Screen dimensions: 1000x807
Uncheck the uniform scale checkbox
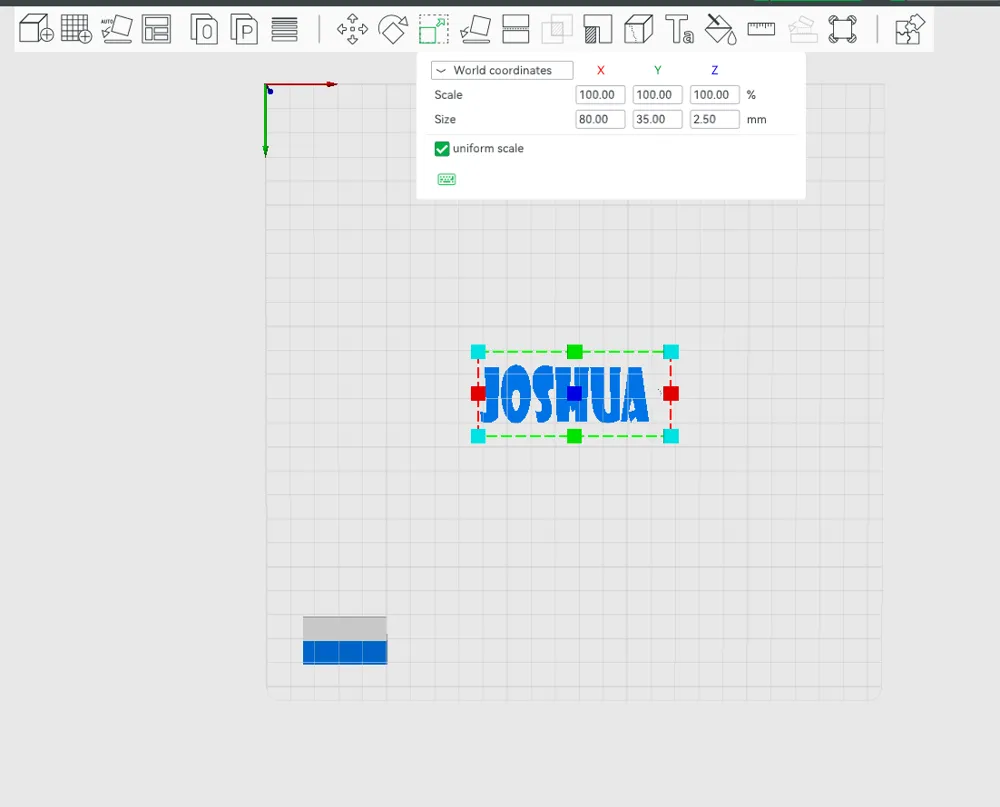442,148
